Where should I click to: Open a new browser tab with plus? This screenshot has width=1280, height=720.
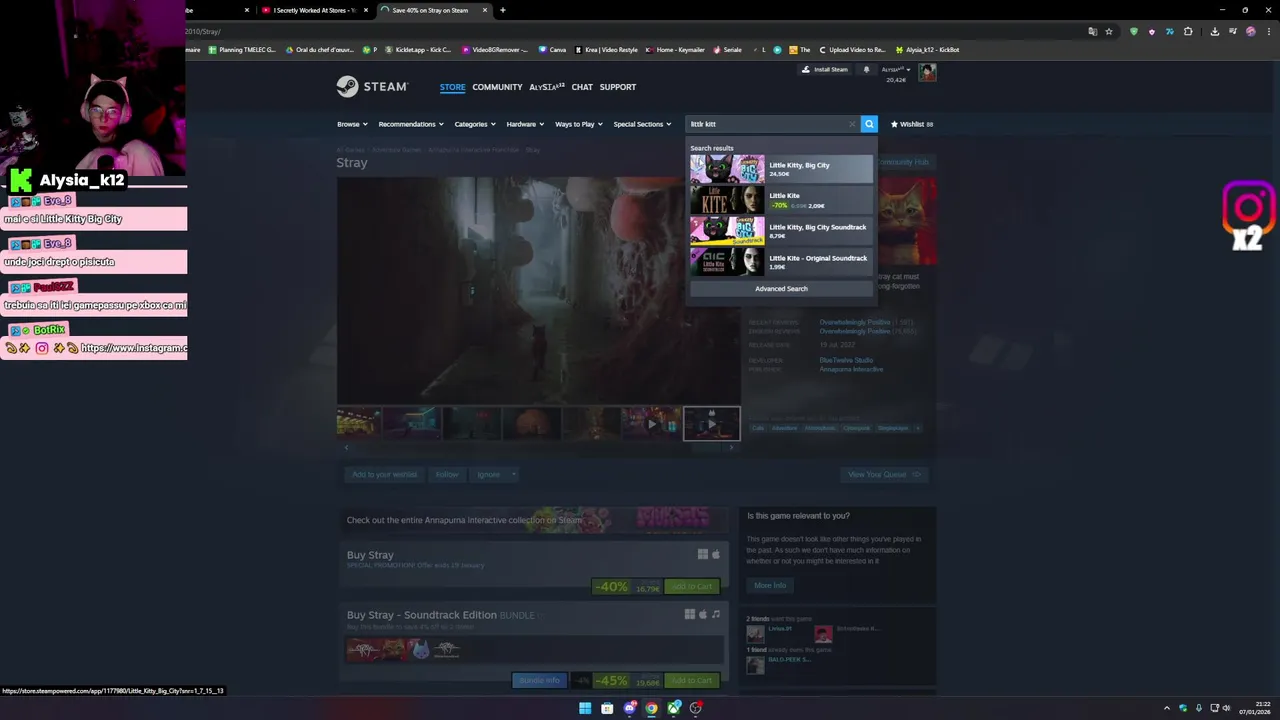[502, 10]
